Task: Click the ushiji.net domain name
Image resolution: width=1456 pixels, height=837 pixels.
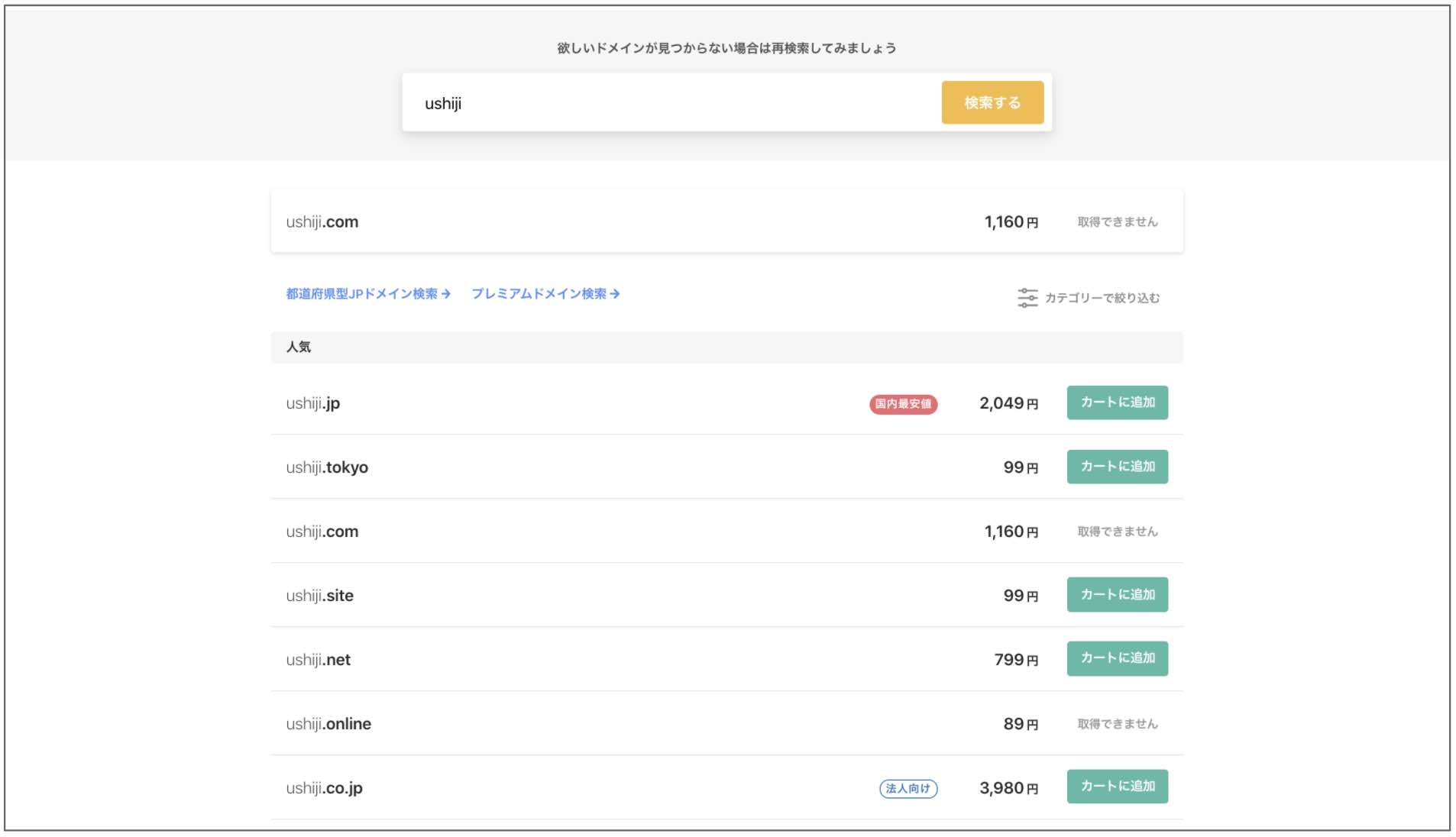Action: pyautogui.click(x=318, y=660)
